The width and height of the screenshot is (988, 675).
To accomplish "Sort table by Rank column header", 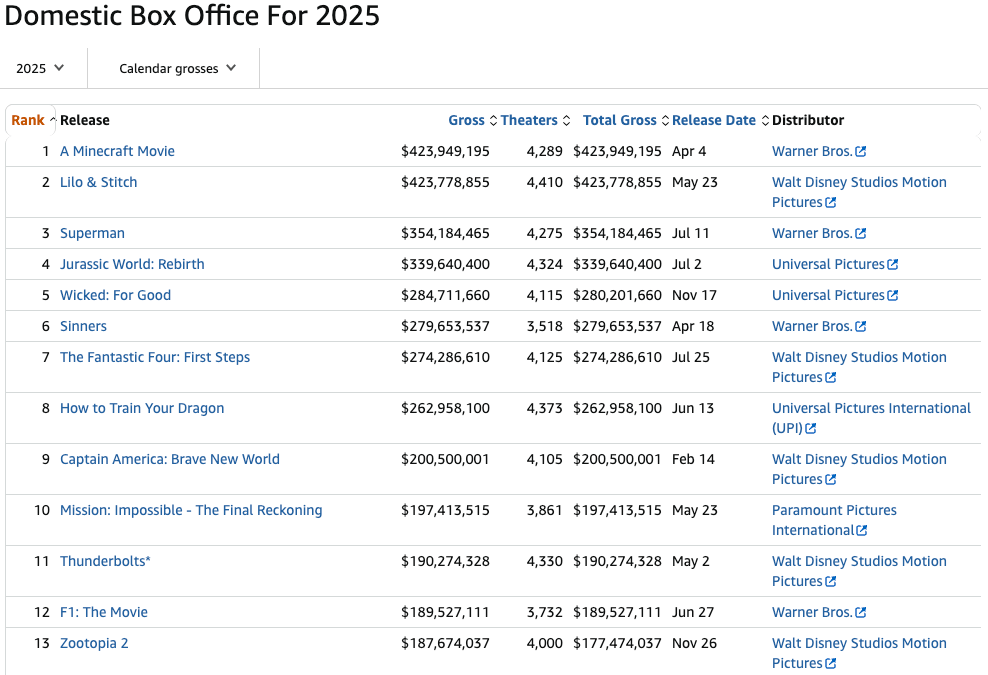I will coord(28,120).
